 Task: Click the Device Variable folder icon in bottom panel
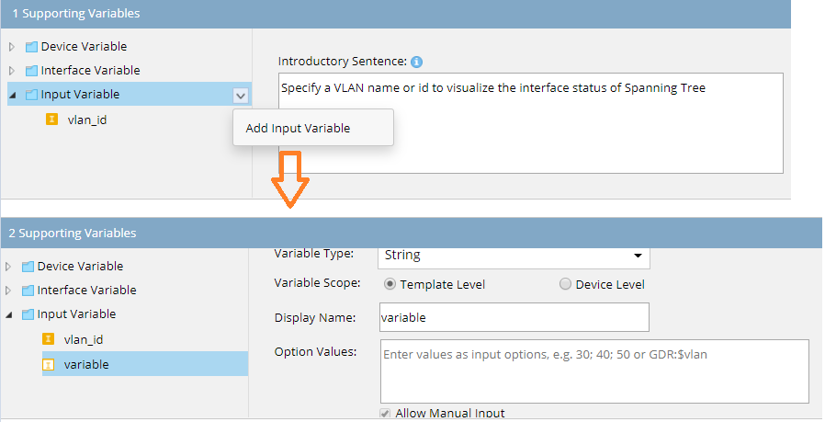point(27,267)
